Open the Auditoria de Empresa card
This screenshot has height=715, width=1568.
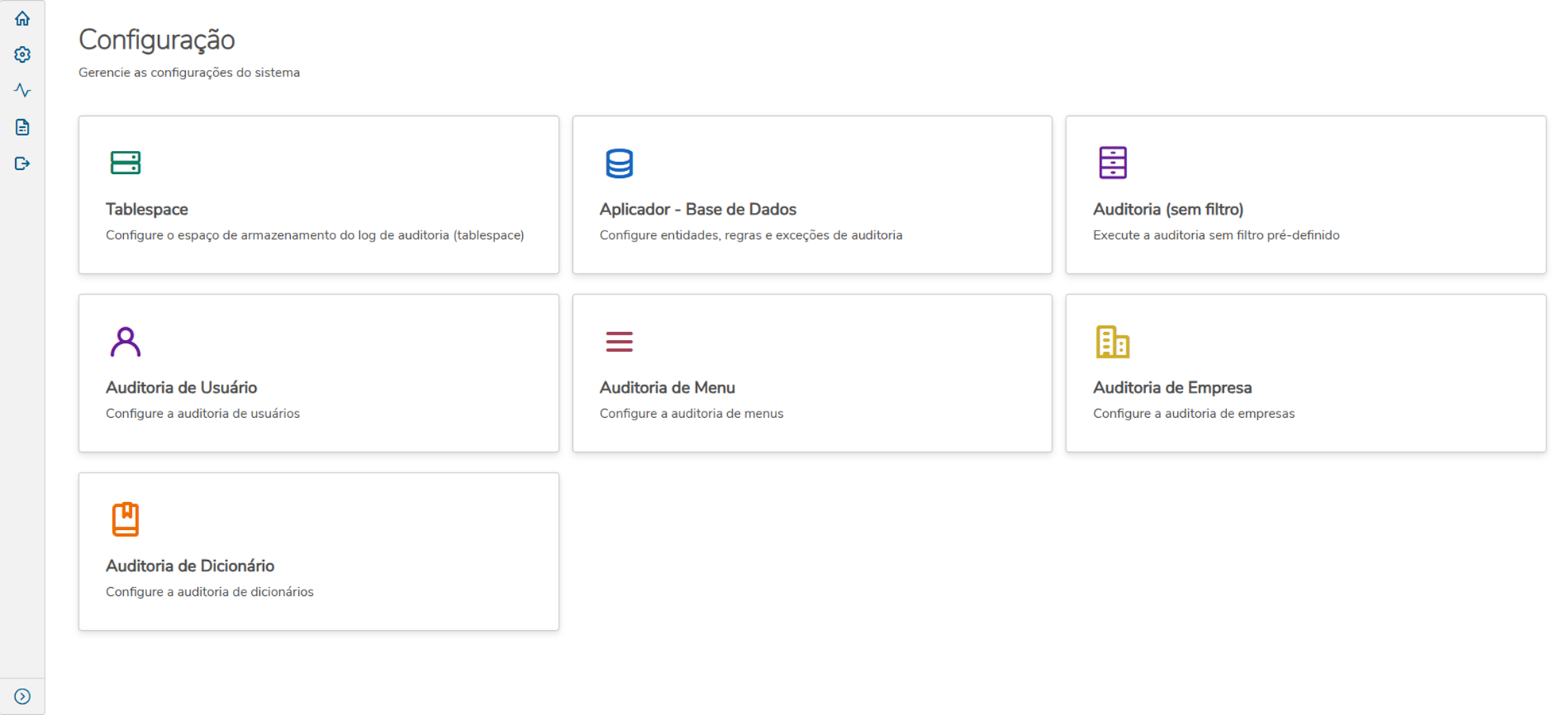click(x=1305, y=373)
